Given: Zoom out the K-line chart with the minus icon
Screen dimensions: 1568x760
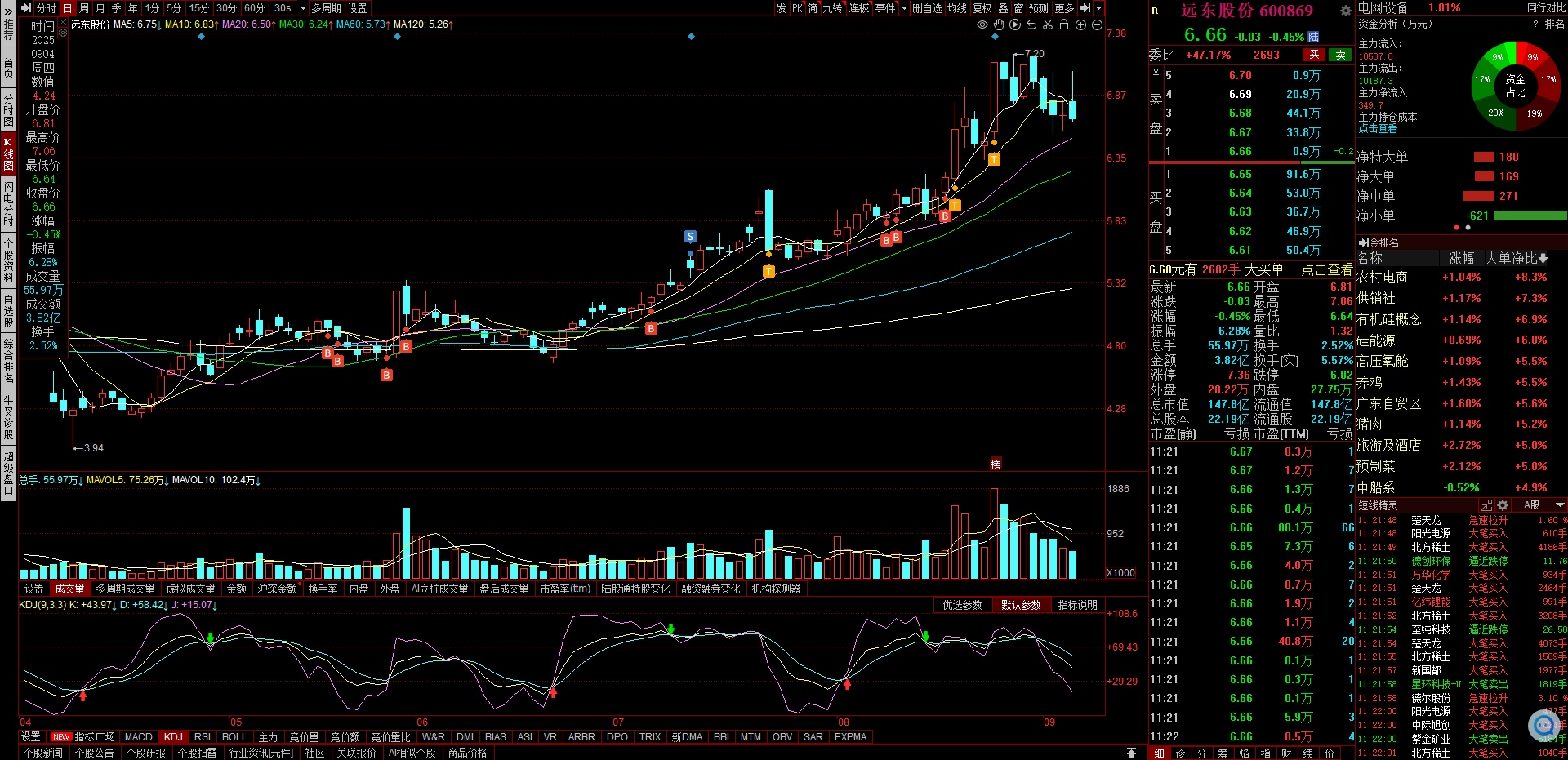Looking at the screenshot, I should point(1097,24).
